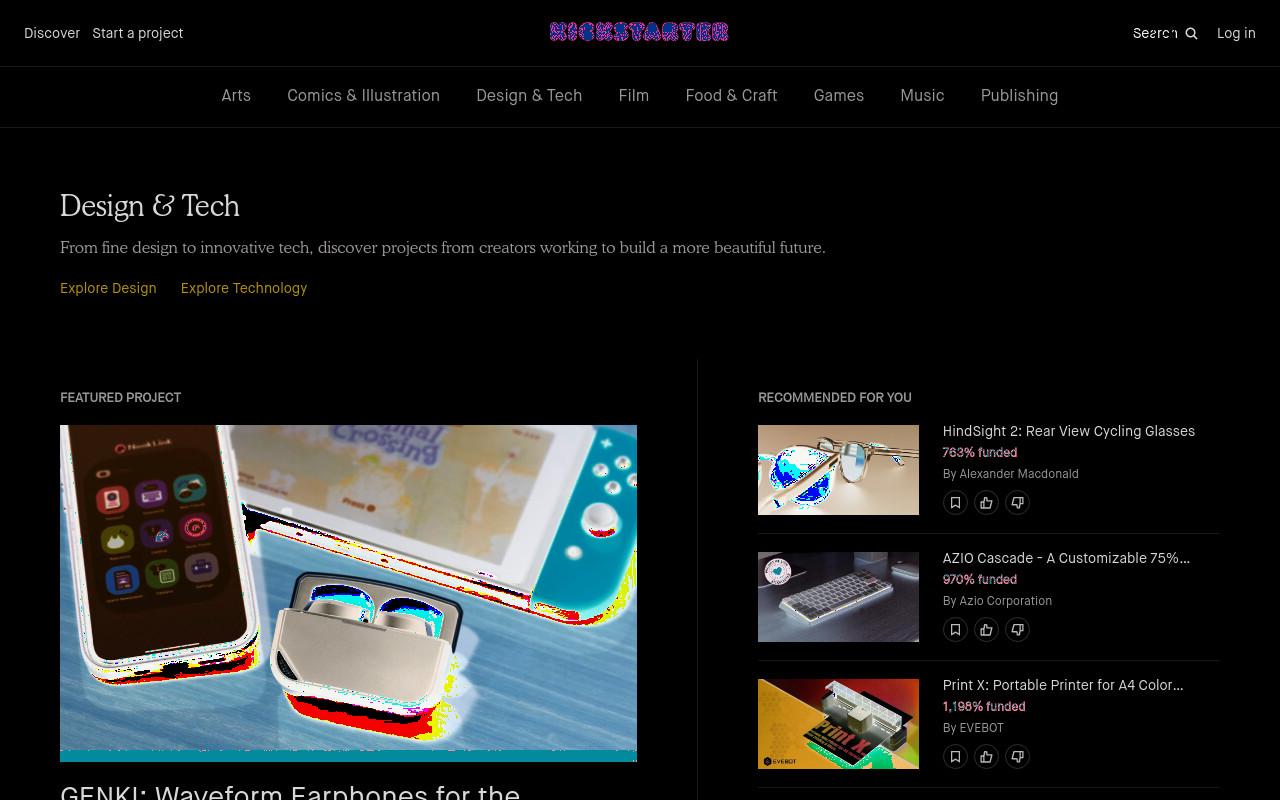The image size is (1280, 800).
Task: Click the Log in link
Action: click(1236, 33)
